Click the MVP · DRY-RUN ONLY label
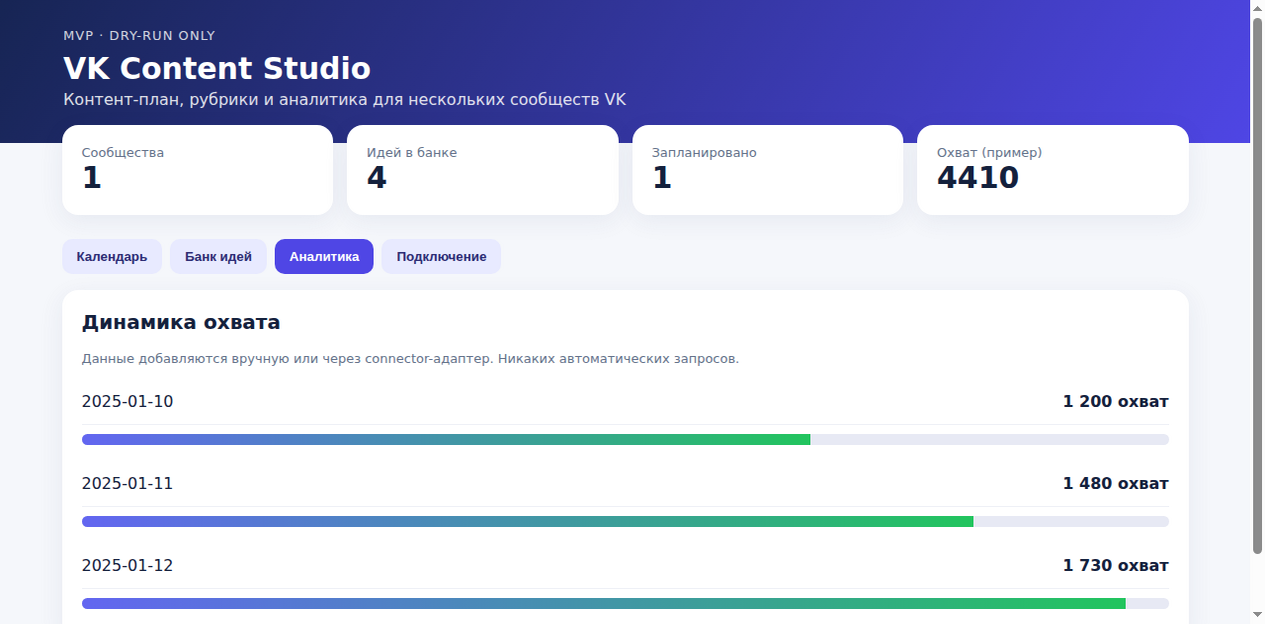The image size is (1265, 624). (x=139, y=35)
